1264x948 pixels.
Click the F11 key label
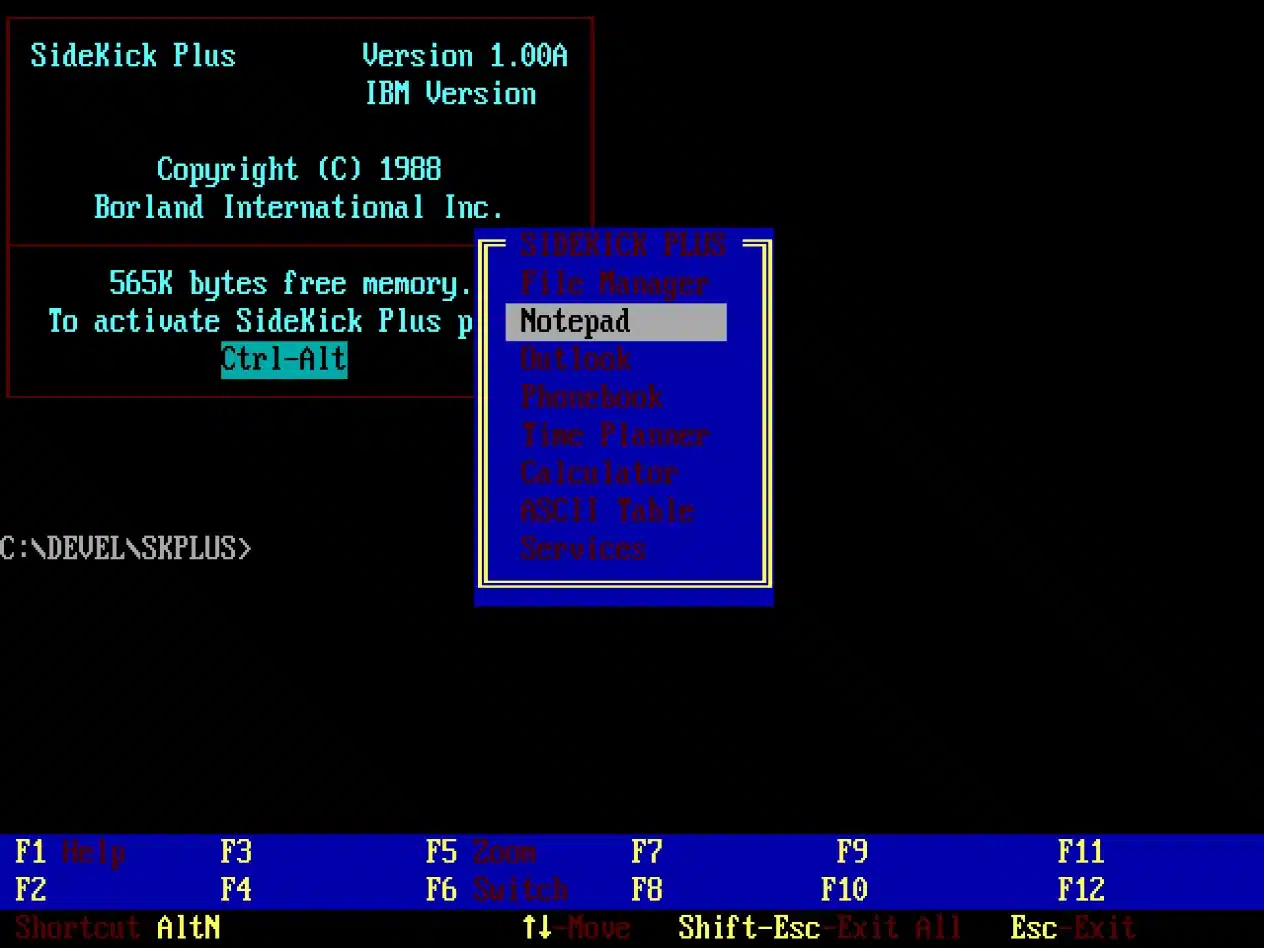pos(1081,852)
